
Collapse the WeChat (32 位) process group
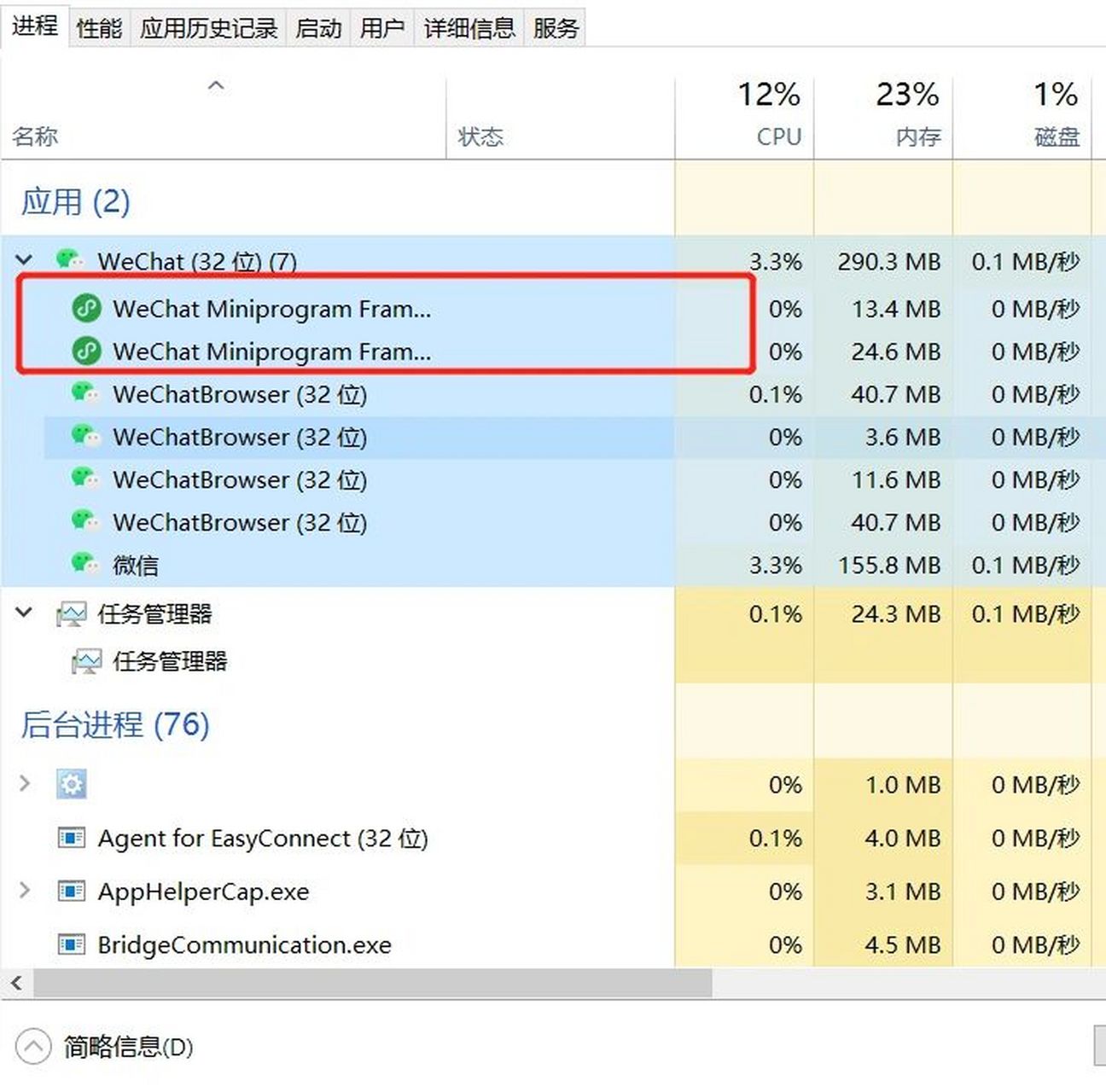pyautogui.click(x=24, y=259)
